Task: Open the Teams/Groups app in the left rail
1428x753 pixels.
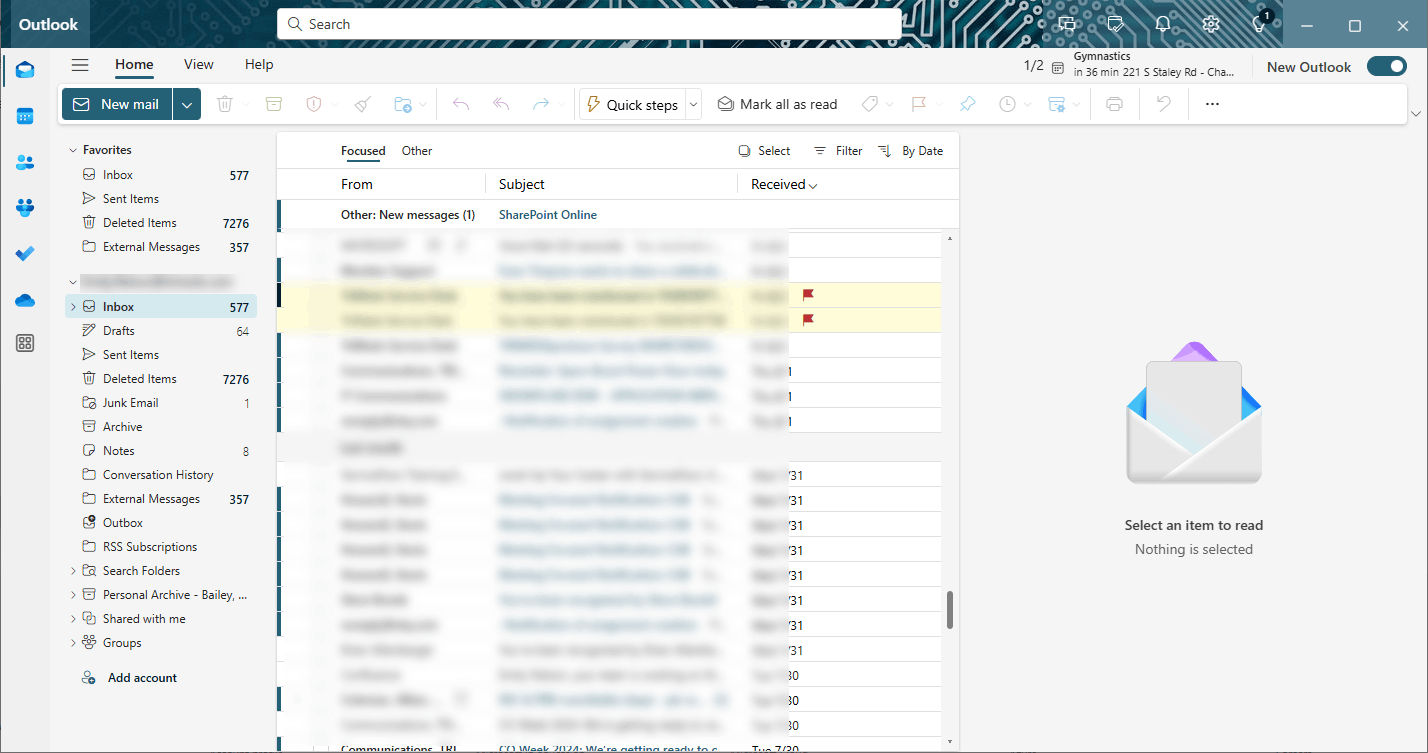Action: pos(25,208)
